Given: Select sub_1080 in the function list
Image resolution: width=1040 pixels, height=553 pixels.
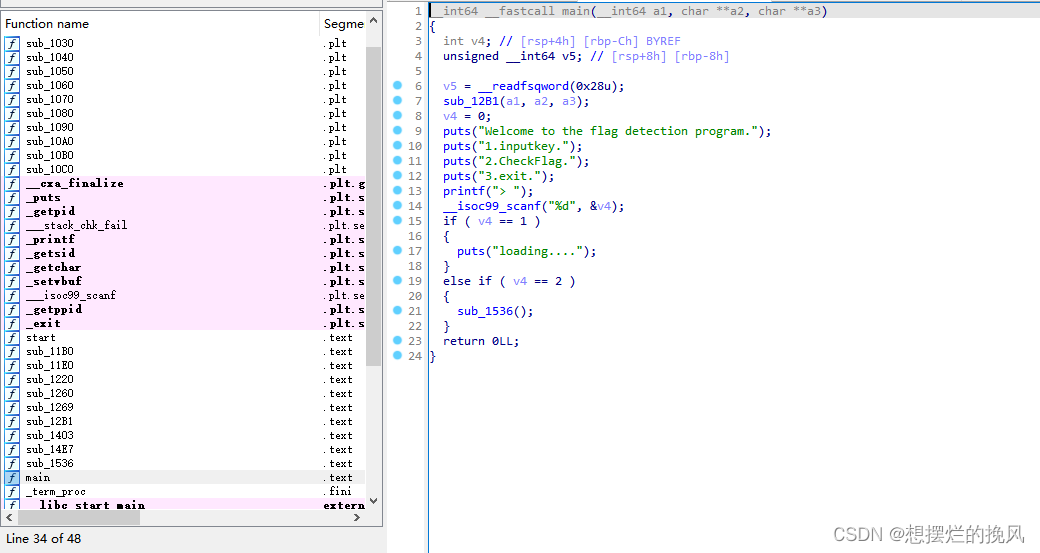Looking at the screenshot, I should pyautogui.click(x=50, y=113).
